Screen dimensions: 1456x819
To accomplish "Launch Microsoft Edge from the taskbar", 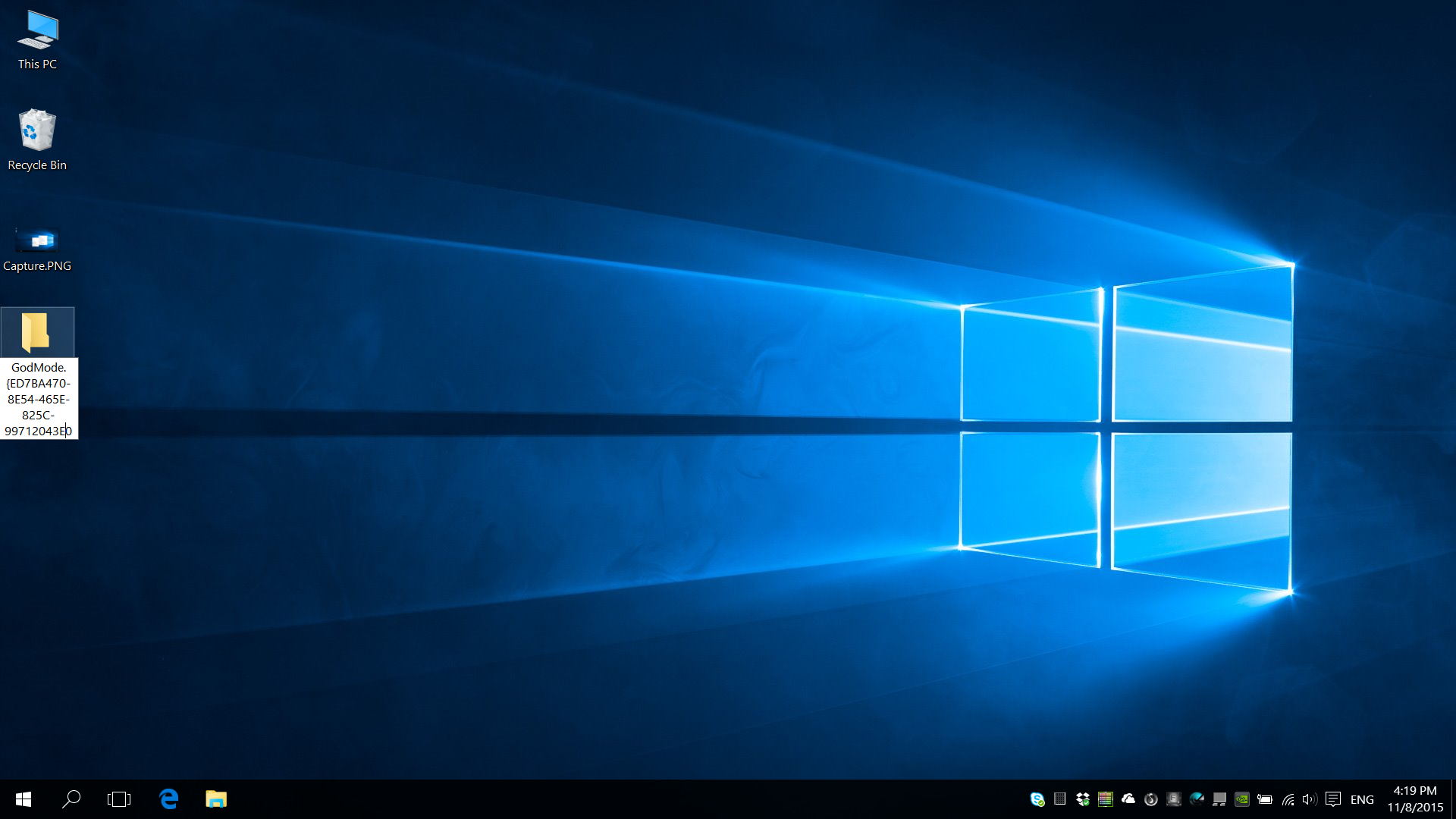I will (168, 799).
